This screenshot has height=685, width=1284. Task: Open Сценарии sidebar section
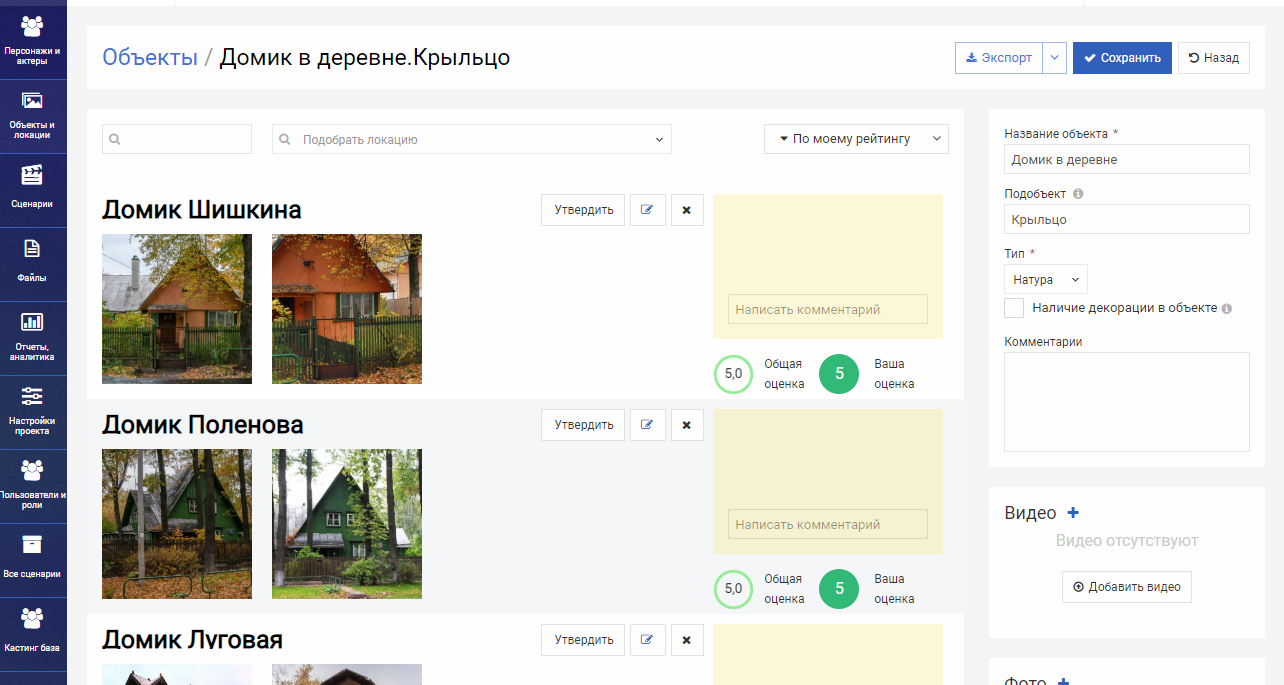click(x=32, y=190)
